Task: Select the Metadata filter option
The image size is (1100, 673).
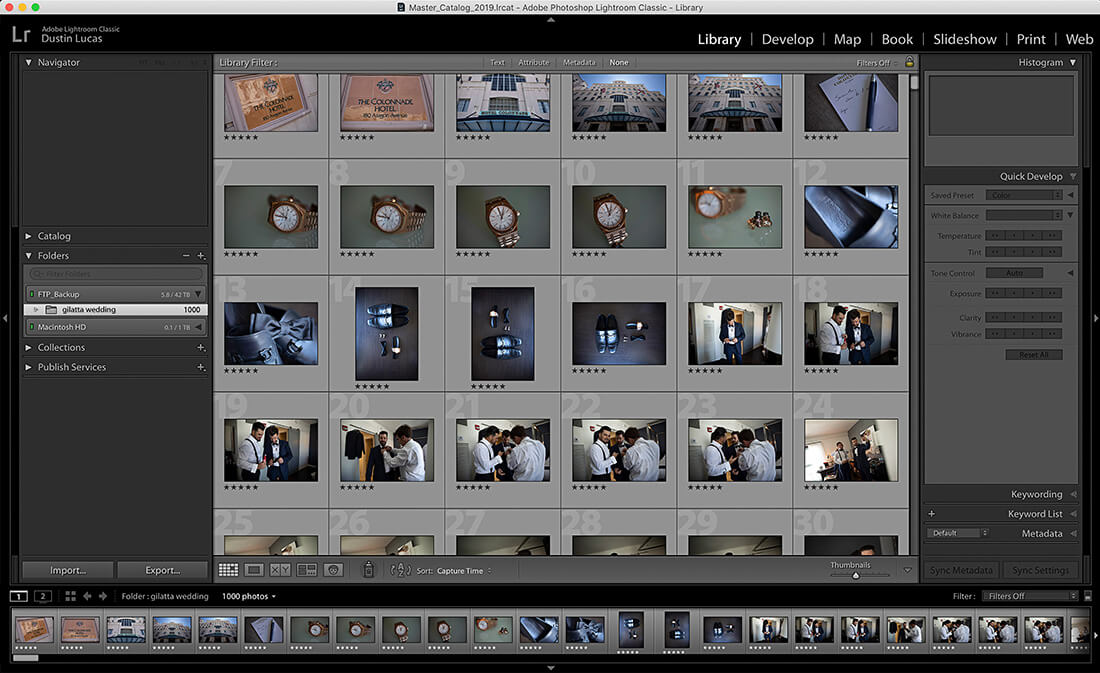Action: pos(579,62)
